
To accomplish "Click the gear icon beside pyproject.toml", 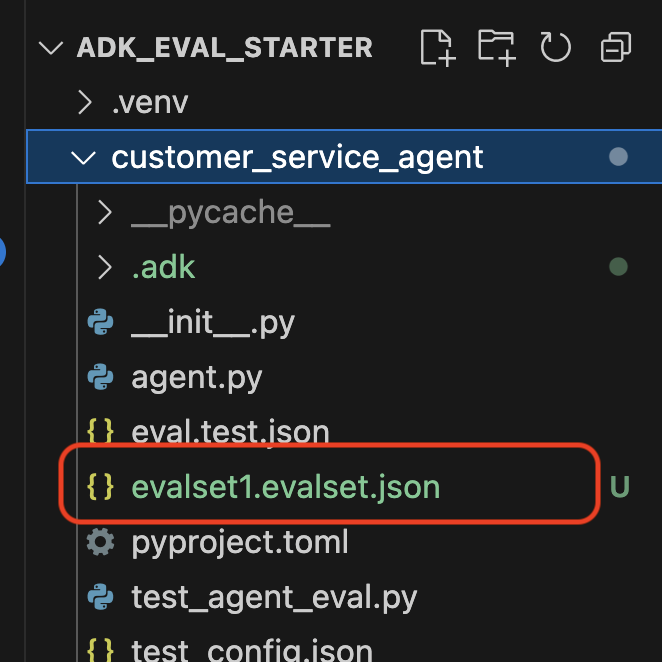I will 100,542.
